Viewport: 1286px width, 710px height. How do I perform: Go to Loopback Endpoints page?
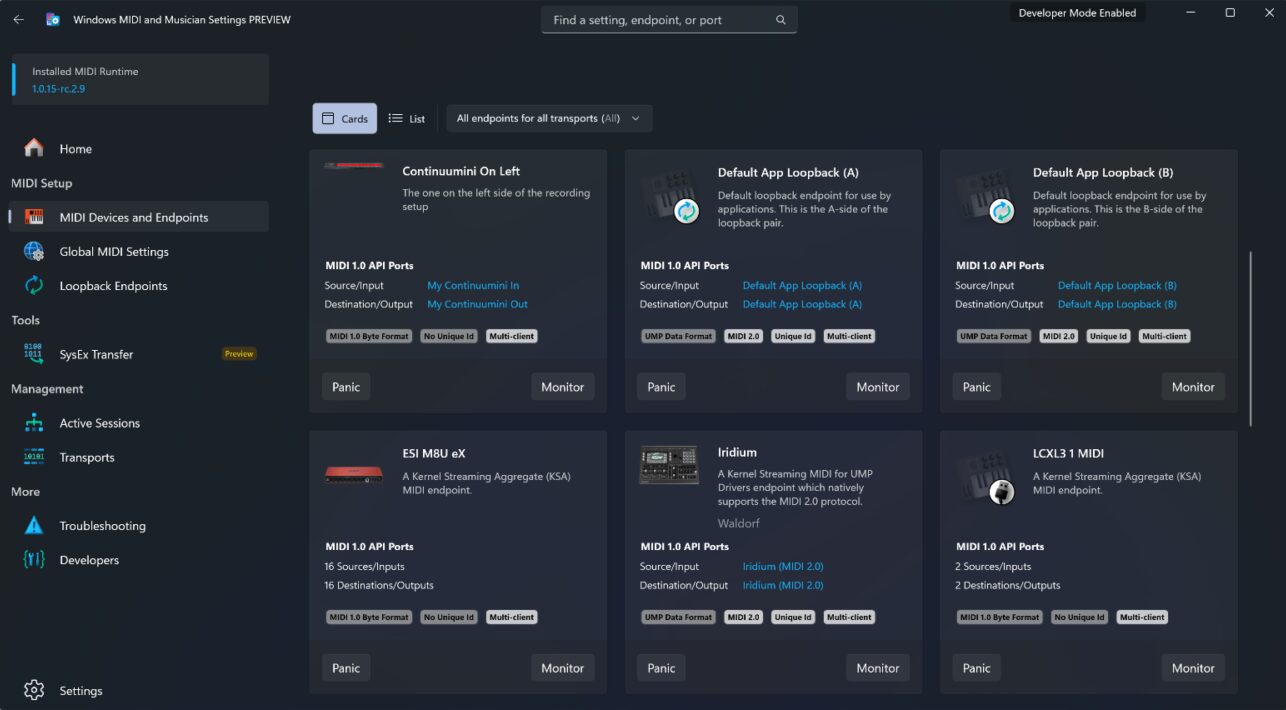138,285
